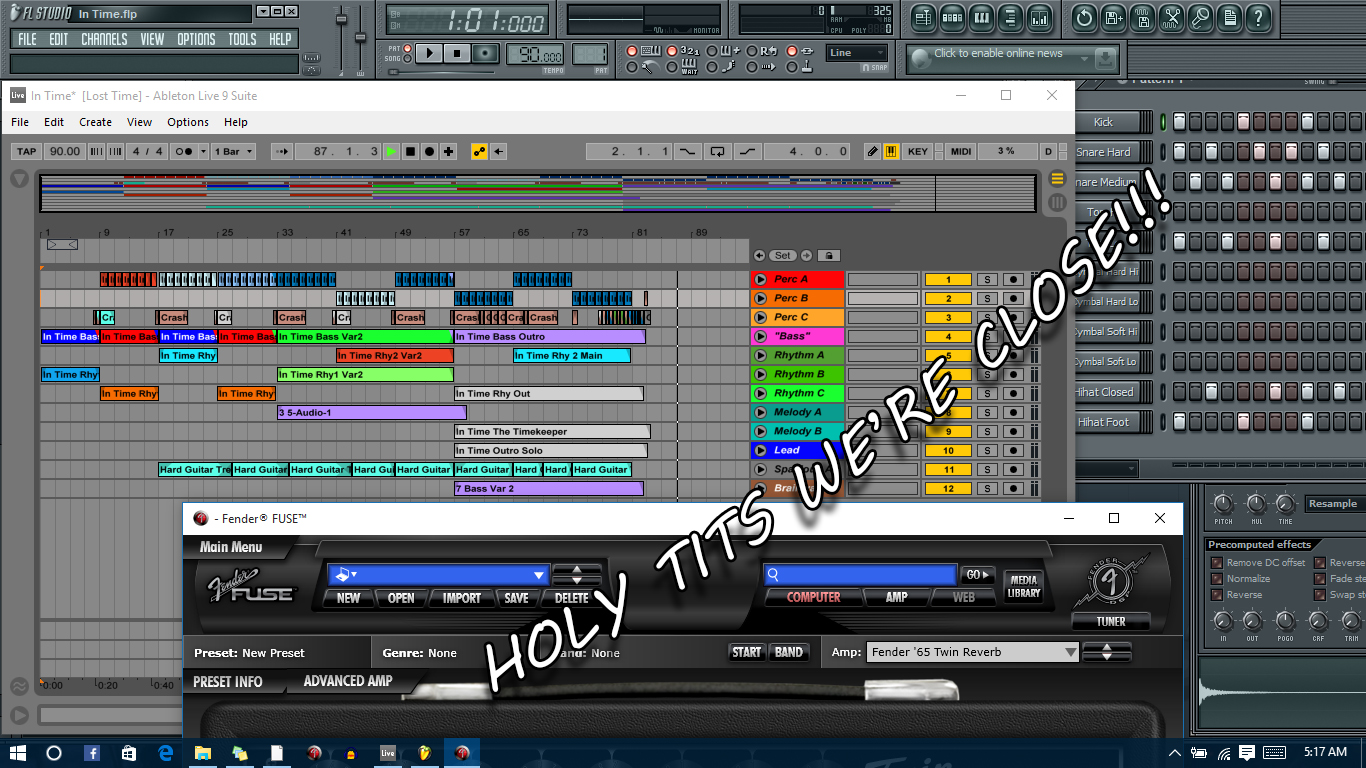Open Ableton Live Create menu

(x=95, y=122)
